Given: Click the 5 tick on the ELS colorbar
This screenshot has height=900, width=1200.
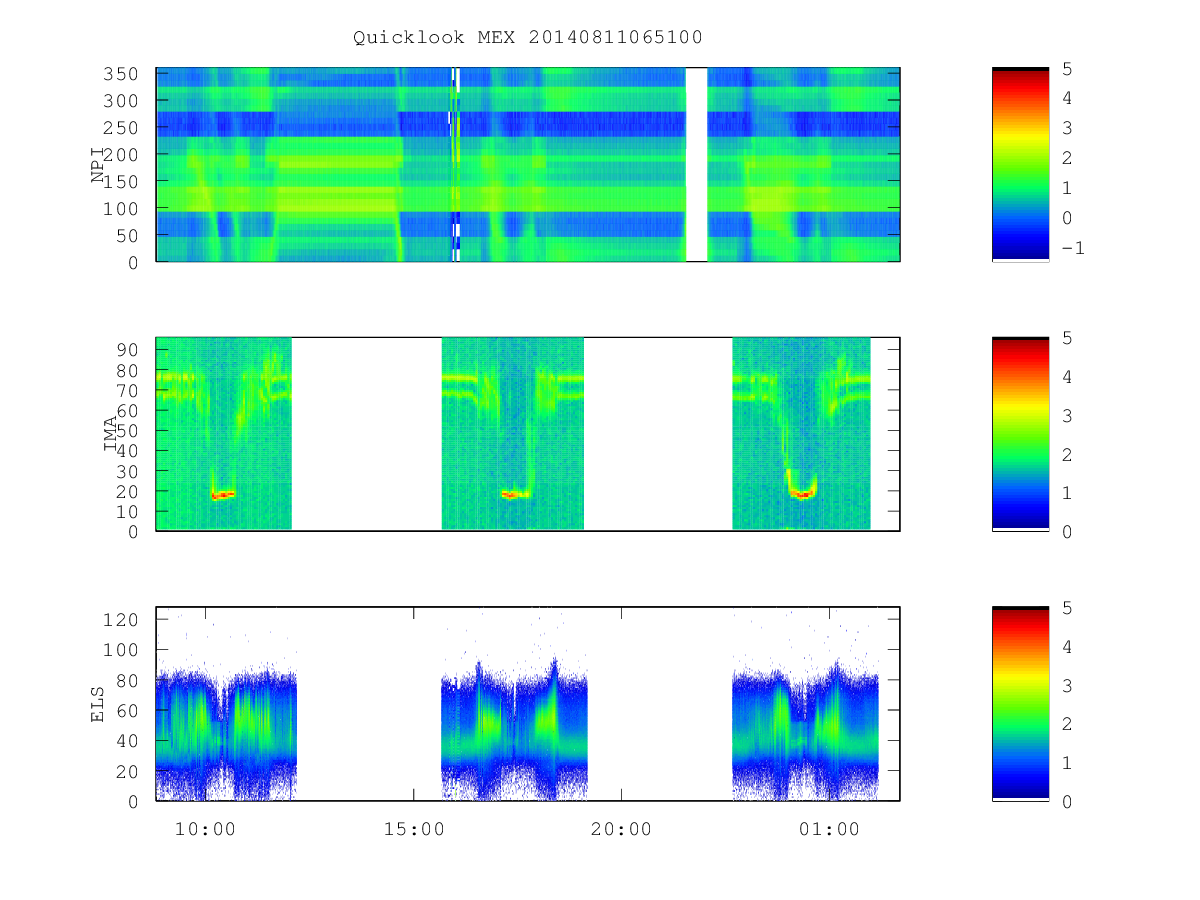Looking at the screenshot, I should tap(1067, 608).
